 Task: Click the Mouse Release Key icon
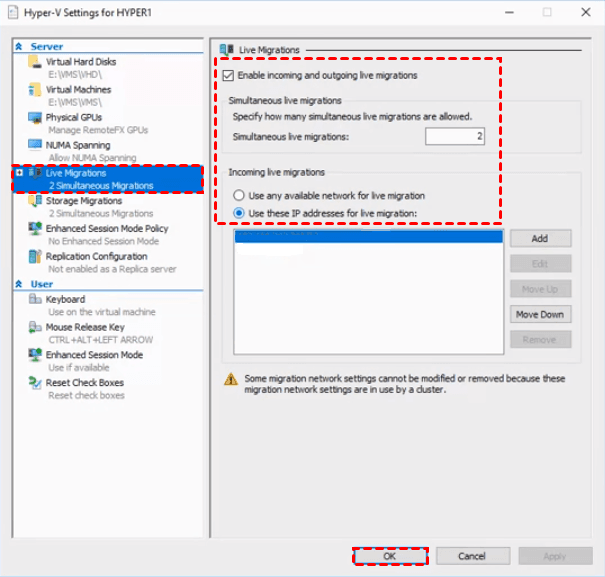[x=35, y=327]
